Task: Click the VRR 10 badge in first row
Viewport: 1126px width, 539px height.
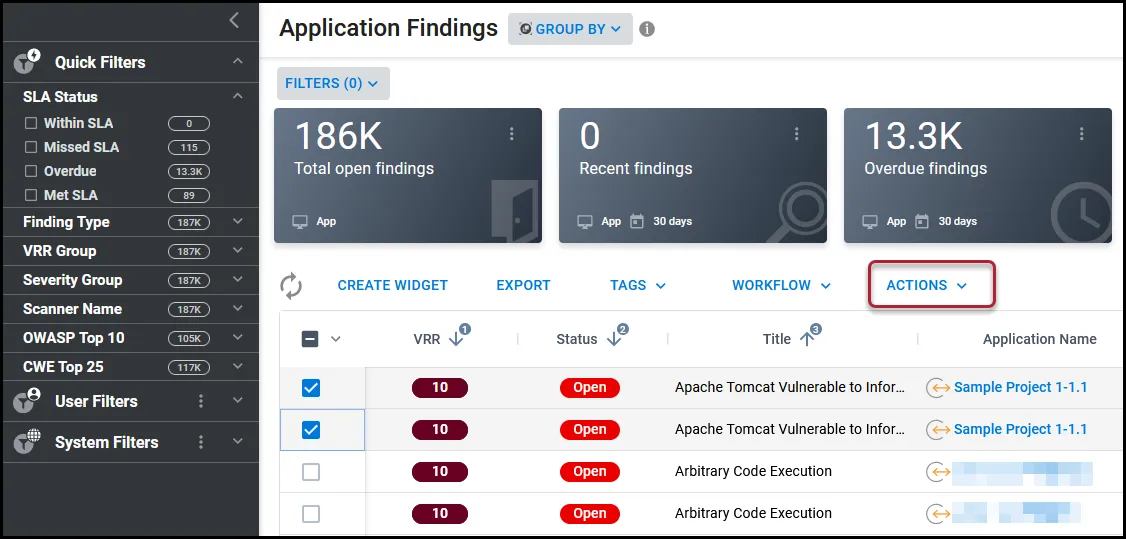Action: point(439,388)
